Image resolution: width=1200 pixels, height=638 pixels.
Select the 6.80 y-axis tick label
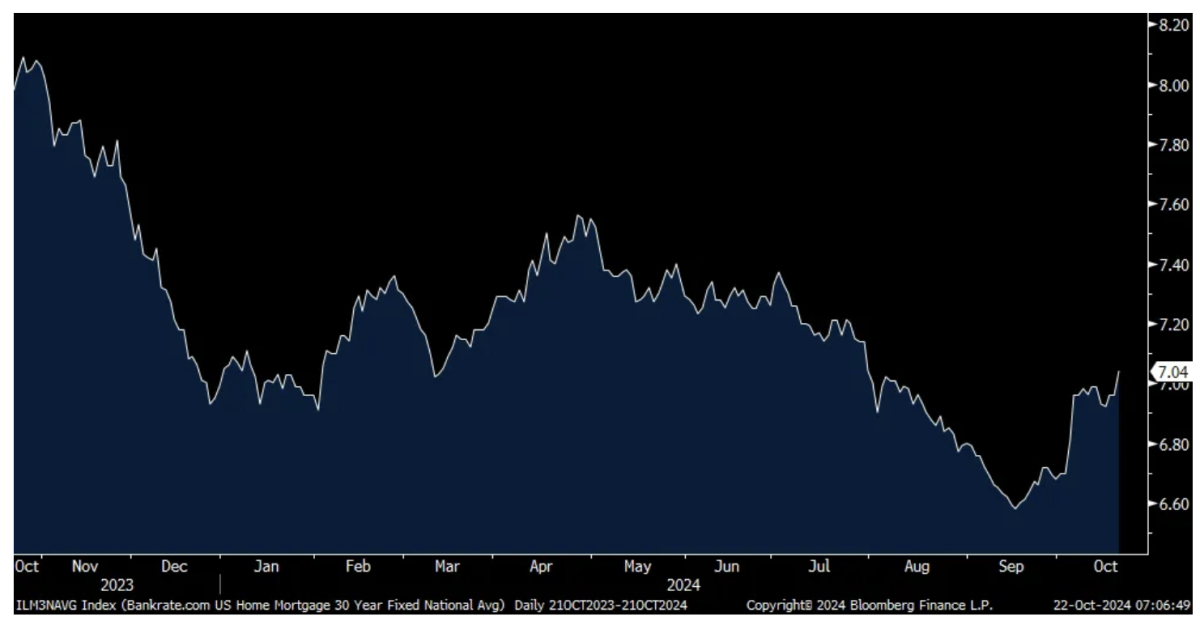pos(1172,444)
